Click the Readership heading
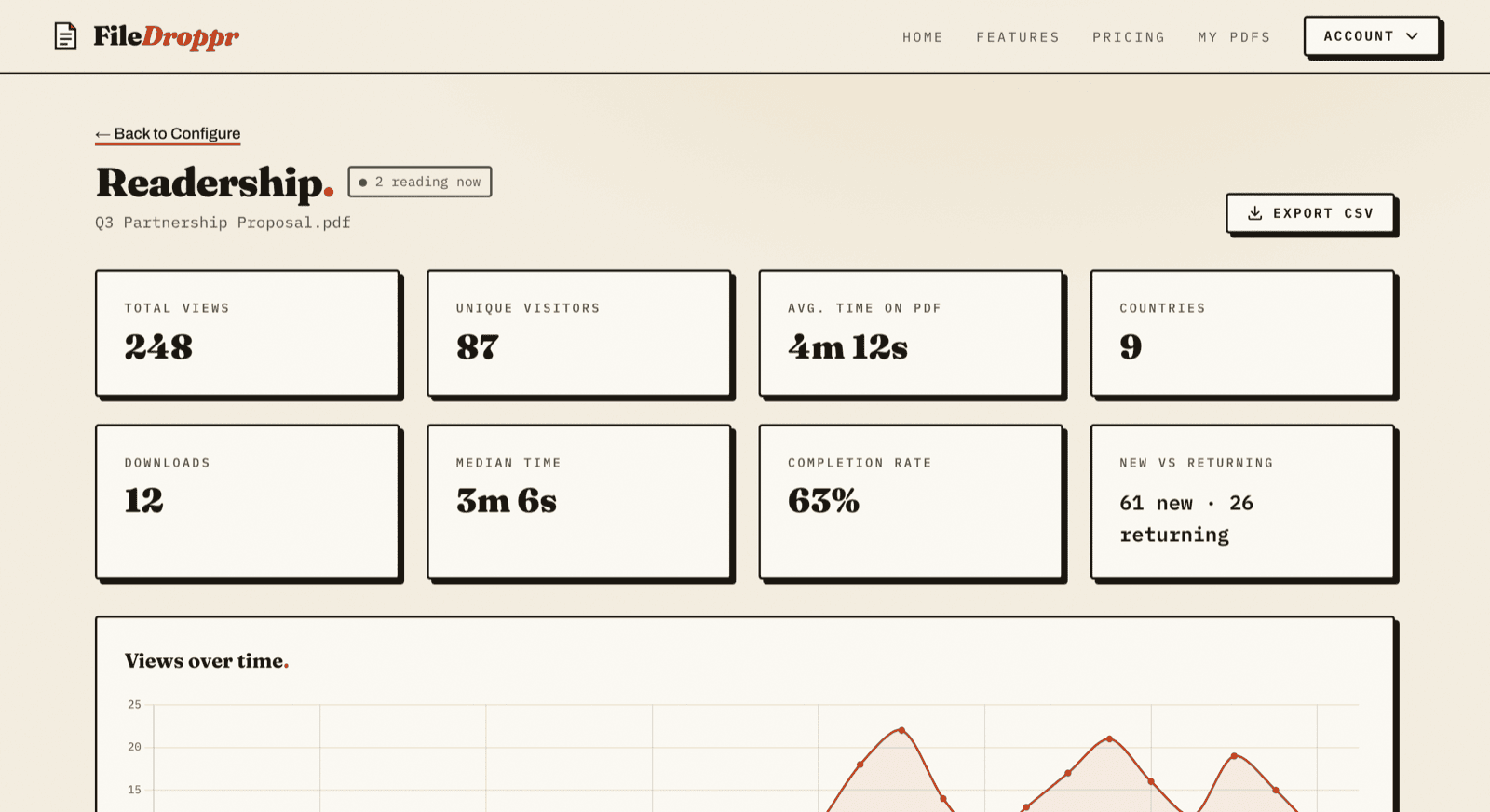Image resolution: width=1490 pixels, height=812 pixels. click(x=215, y=183)
